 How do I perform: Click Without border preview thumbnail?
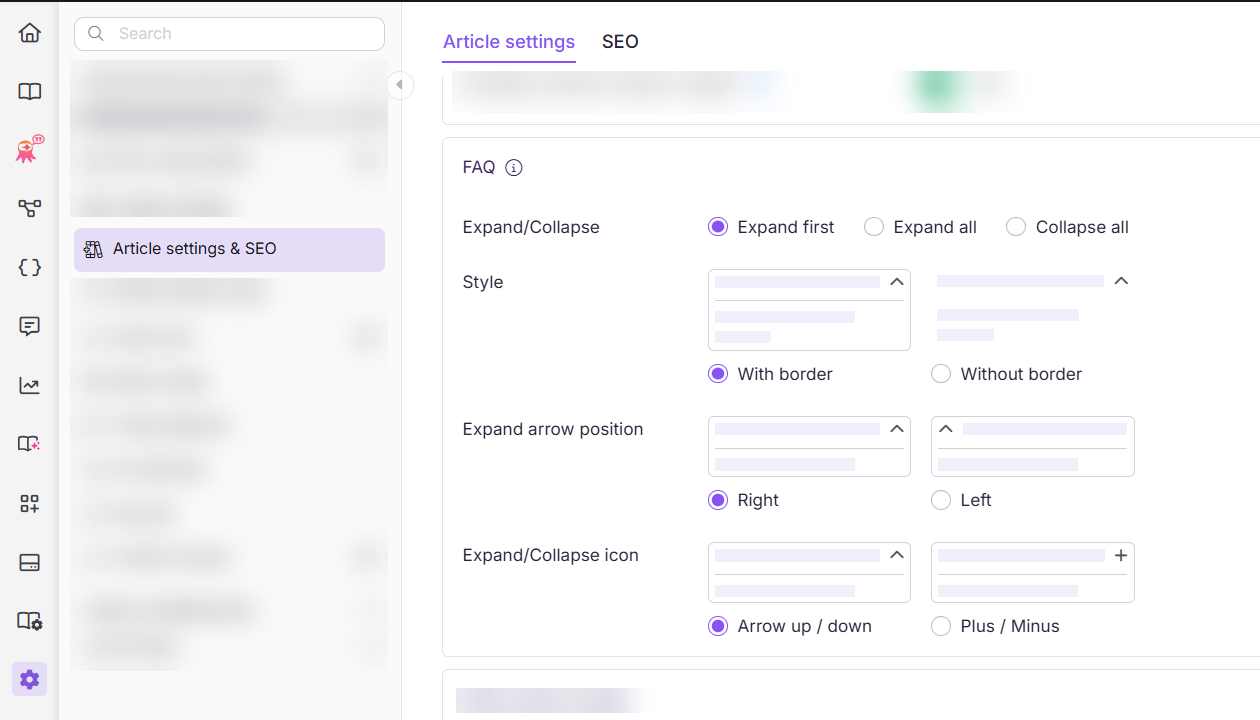tap(1033, 310)
